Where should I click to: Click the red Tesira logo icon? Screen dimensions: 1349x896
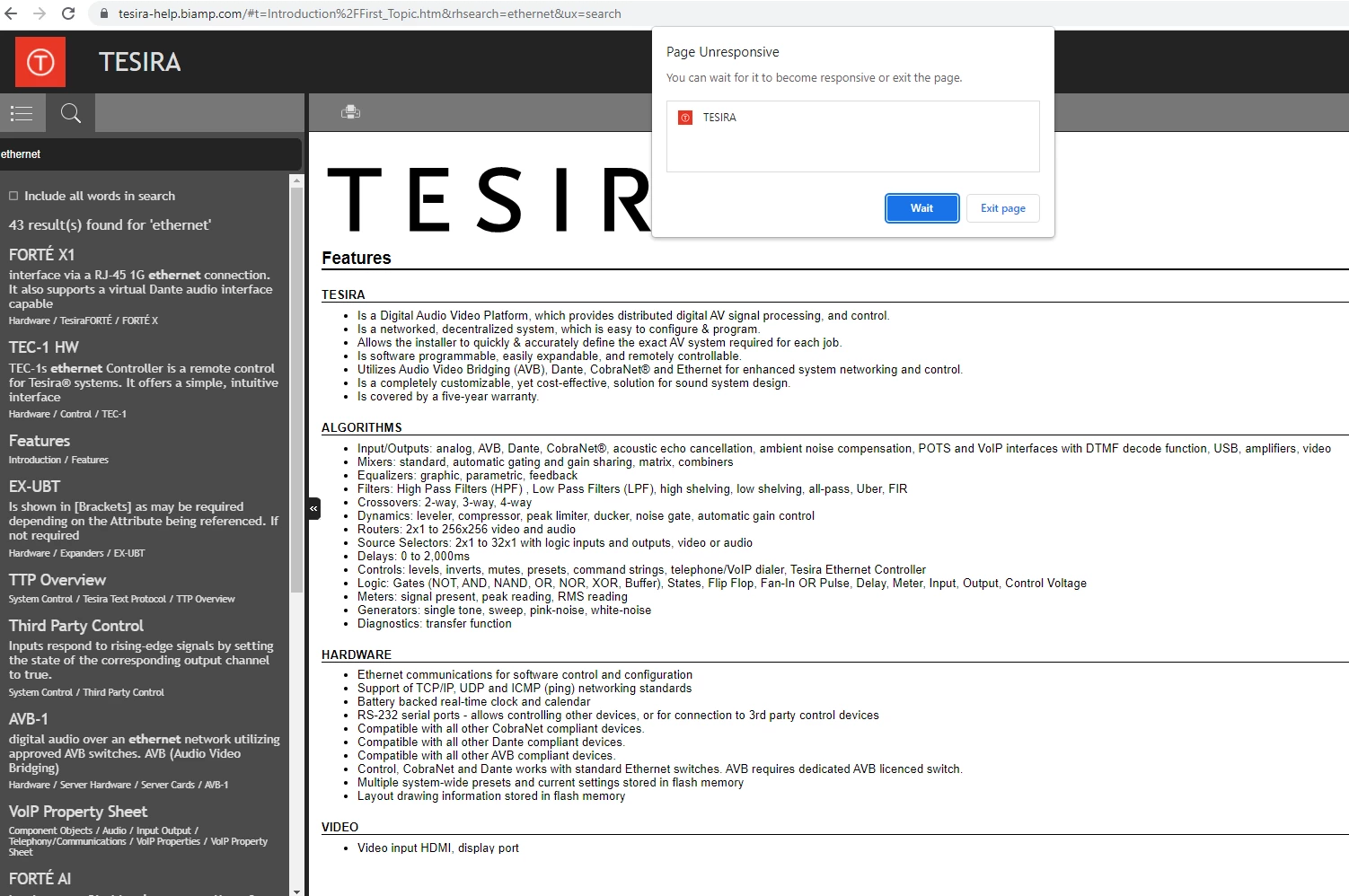click(40, 62)
